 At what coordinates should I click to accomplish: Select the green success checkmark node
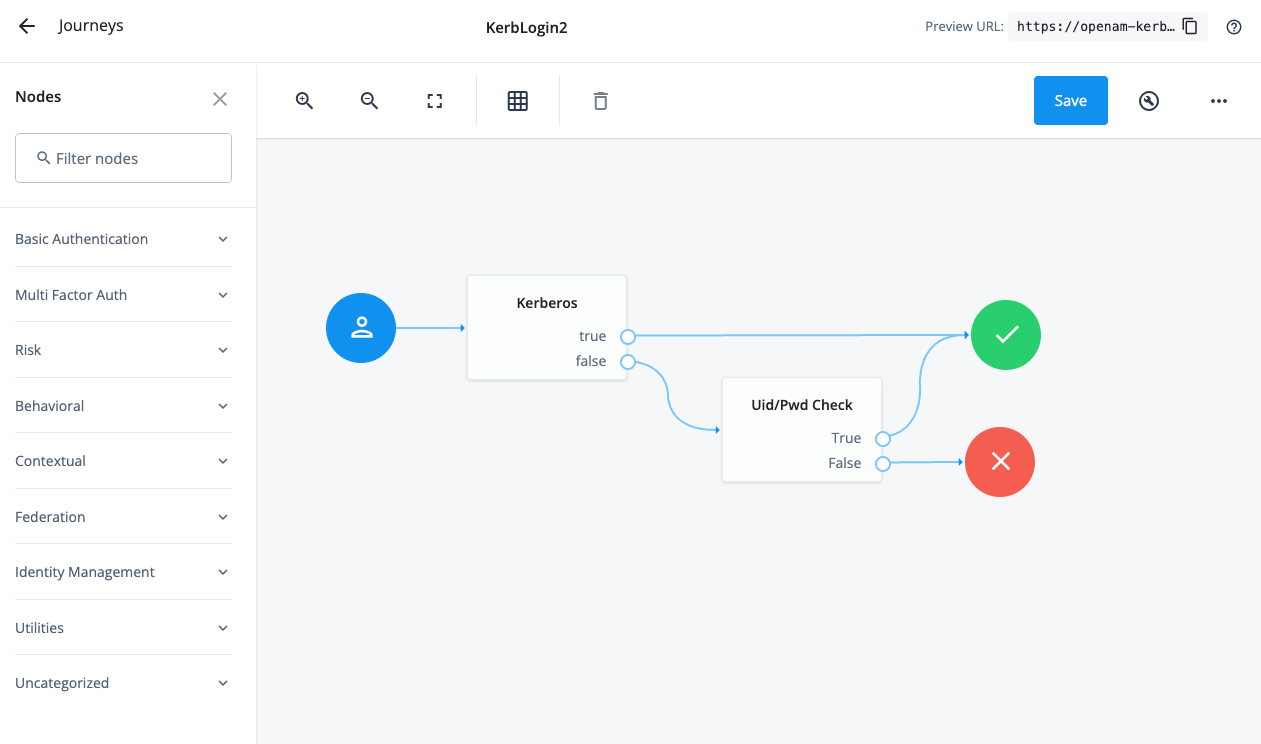(1006, 335)
